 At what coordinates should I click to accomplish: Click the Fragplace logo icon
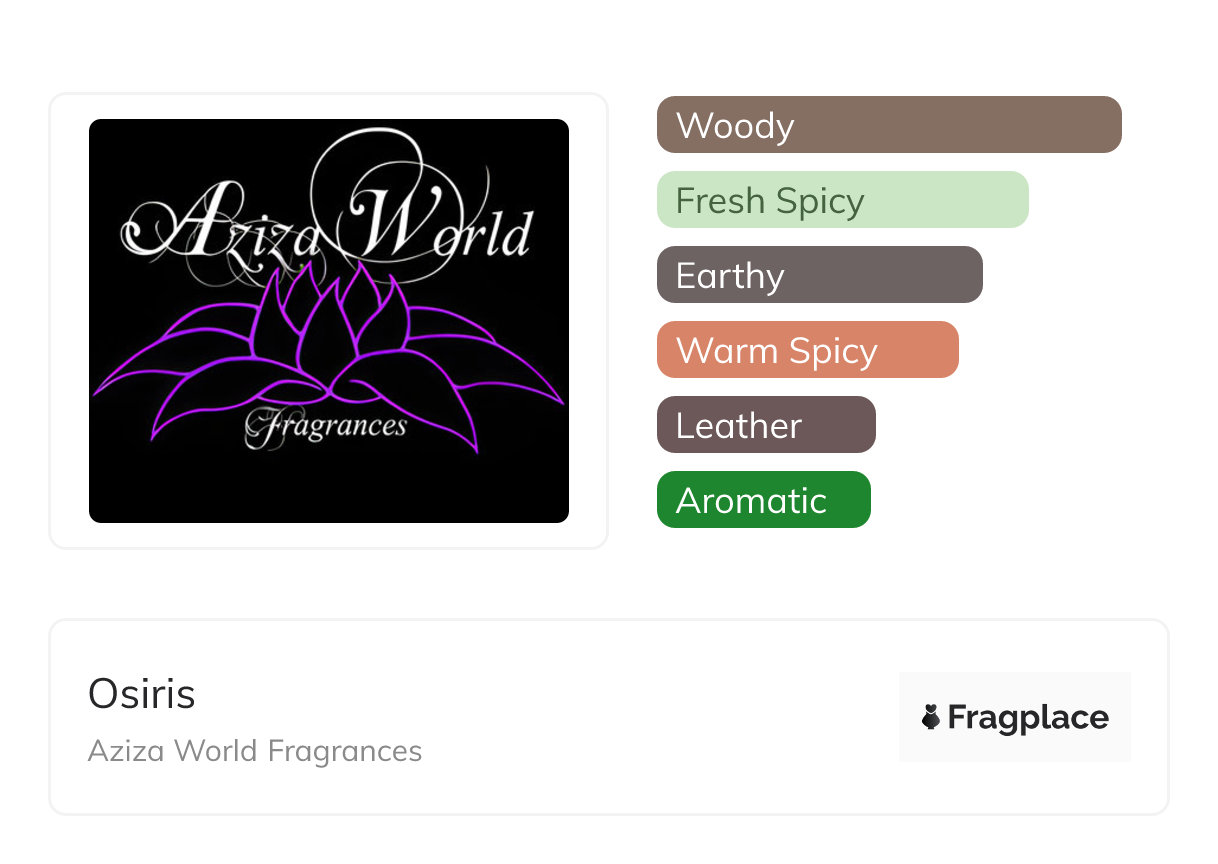click(1015, 717)
